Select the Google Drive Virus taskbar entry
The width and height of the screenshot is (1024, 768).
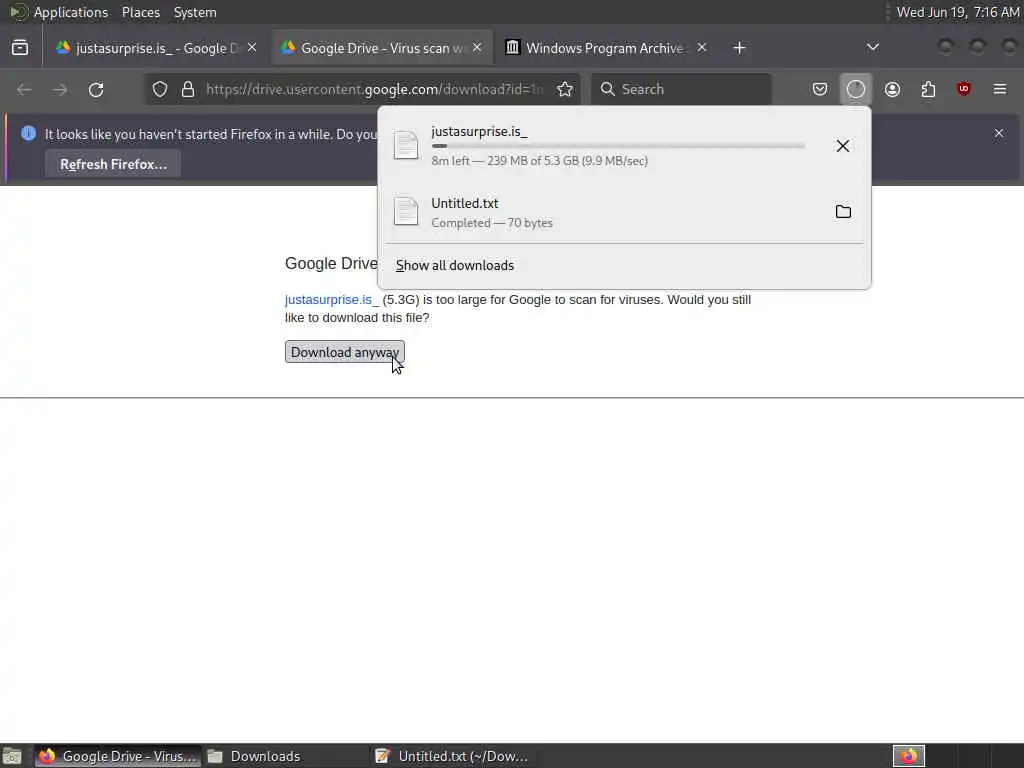(118, 756)
